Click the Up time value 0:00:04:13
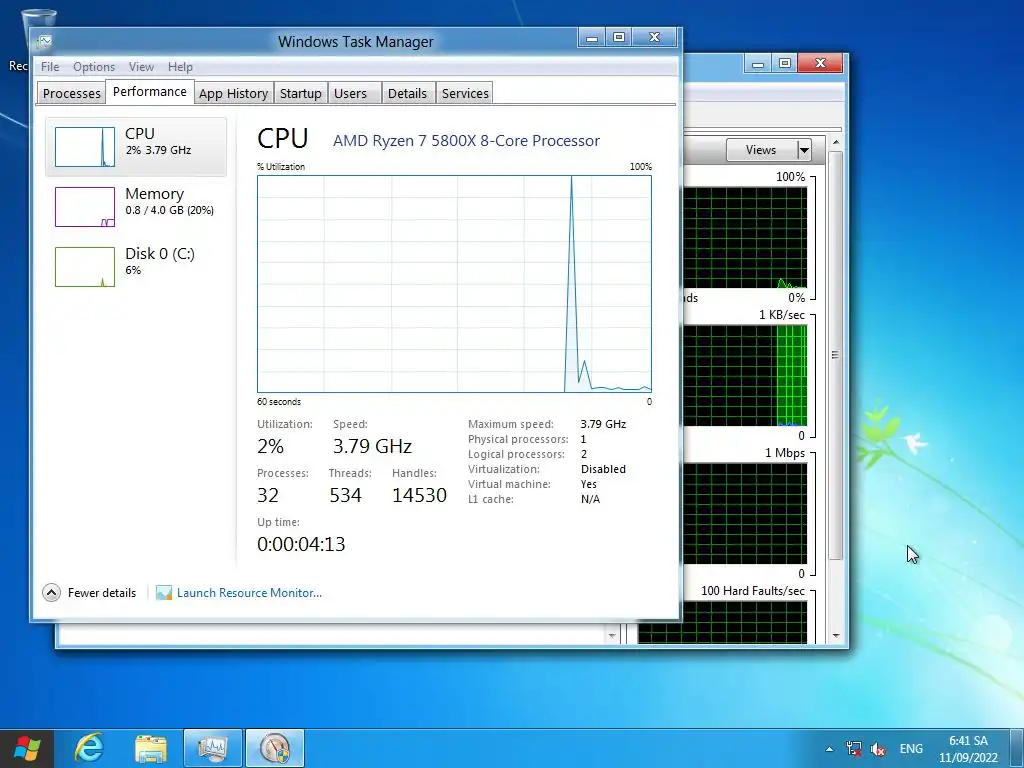1024x768 pixels. 301,544
